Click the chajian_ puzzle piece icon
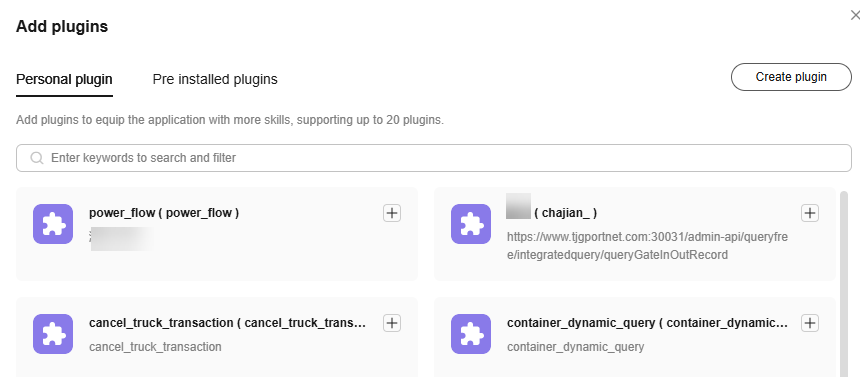This screenshot has width=860, height=377. [x=471, y=224]
